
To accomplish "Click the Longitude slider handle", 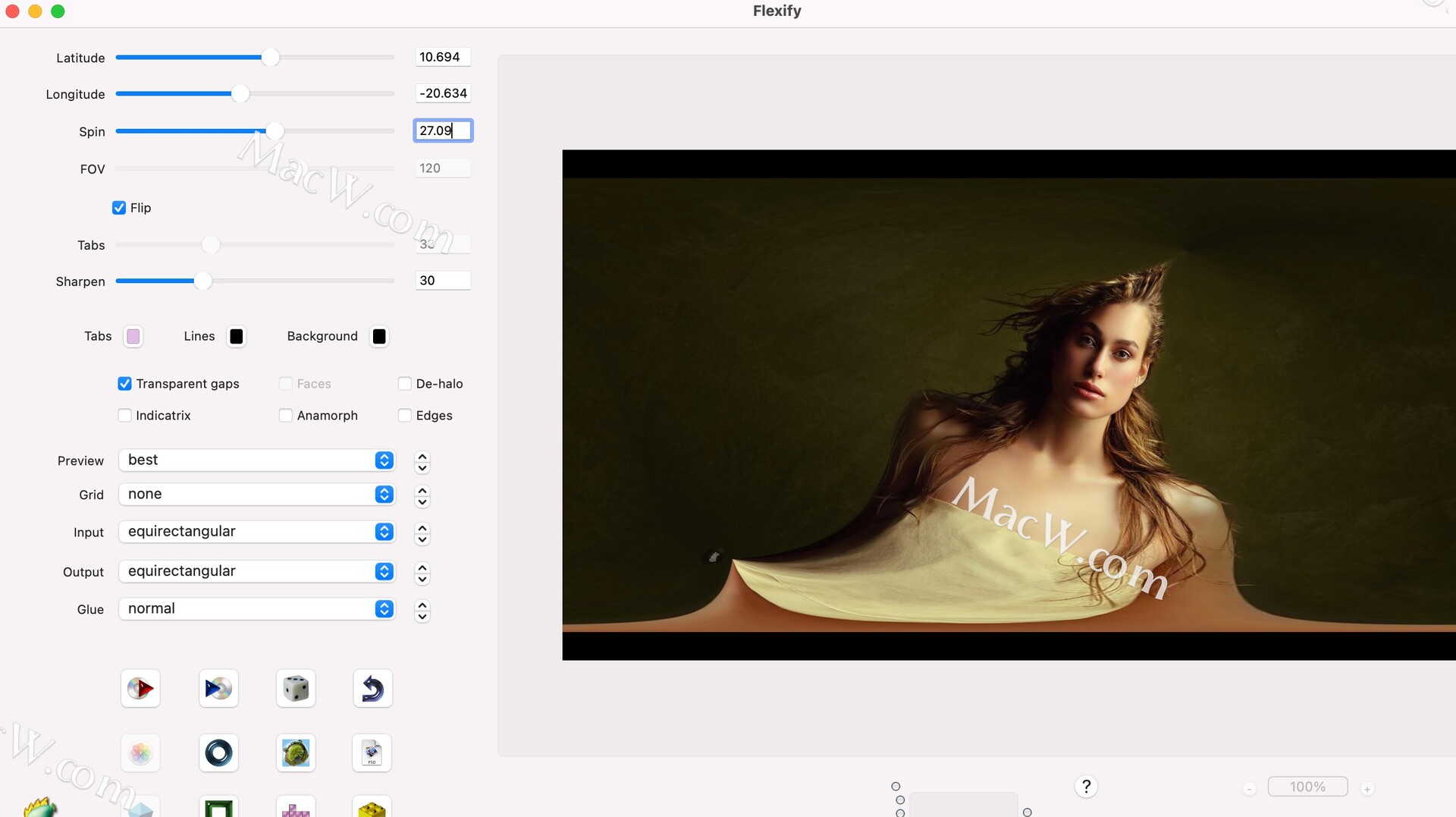I will click(x=240, y=94).
